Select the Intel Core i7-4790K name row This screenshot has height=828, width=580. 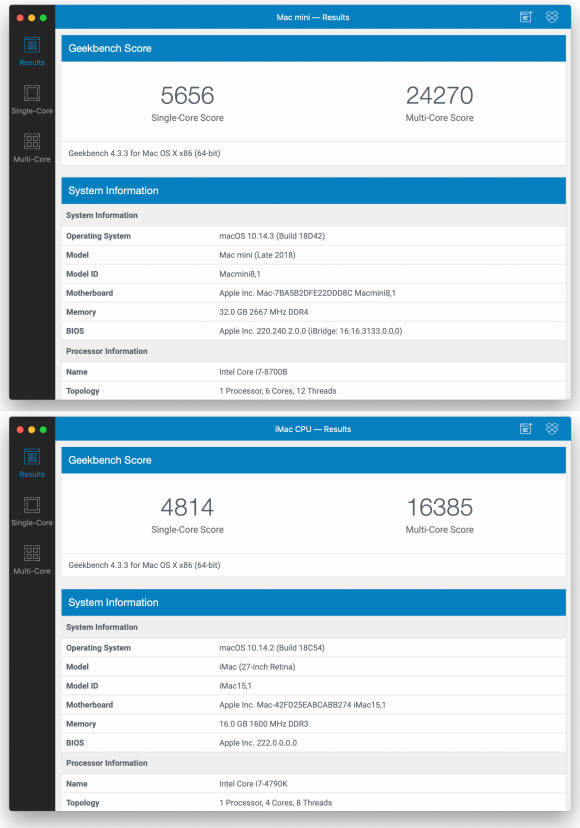tap(313, 784)
